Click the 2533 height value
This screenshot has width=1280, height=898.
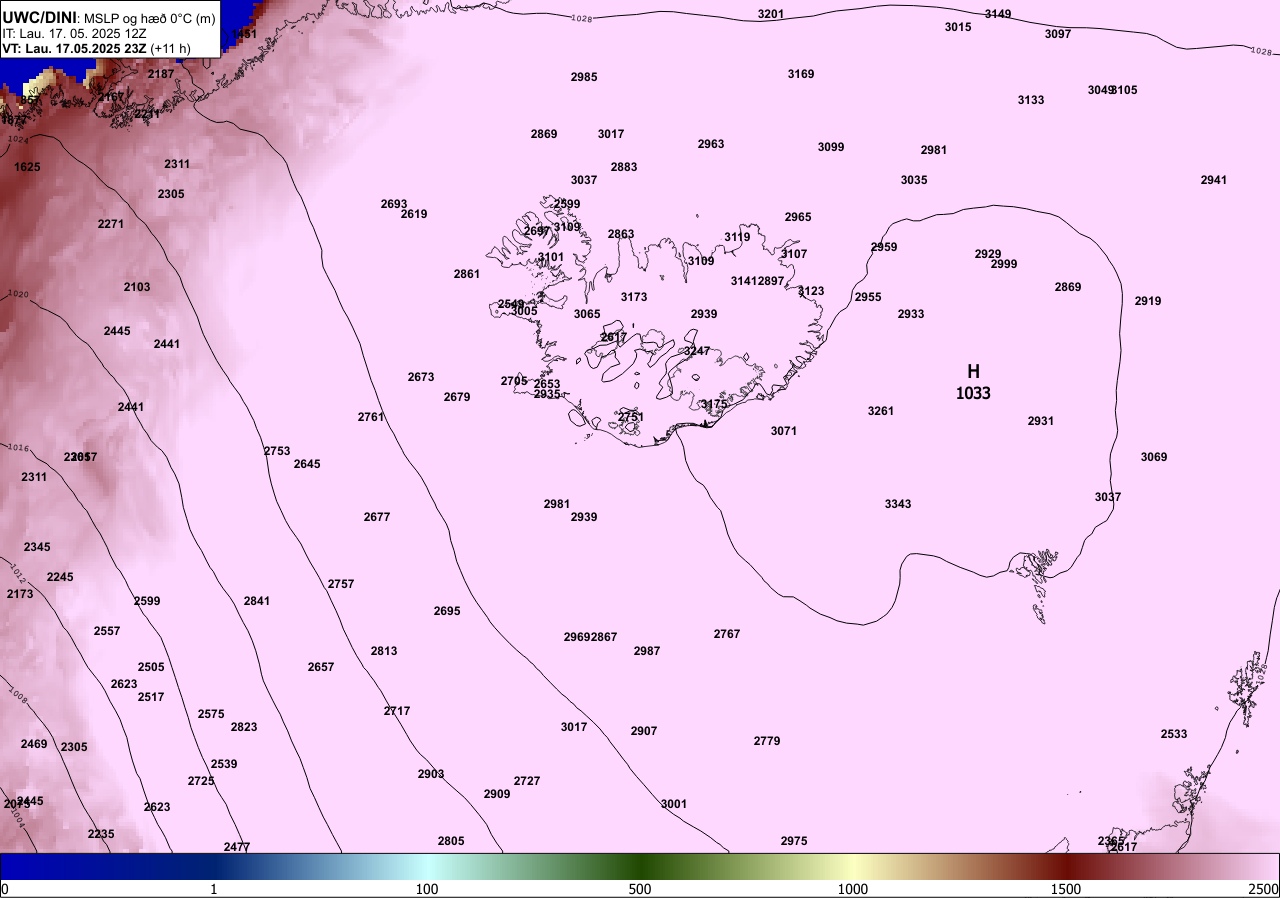click(1174, 734)
